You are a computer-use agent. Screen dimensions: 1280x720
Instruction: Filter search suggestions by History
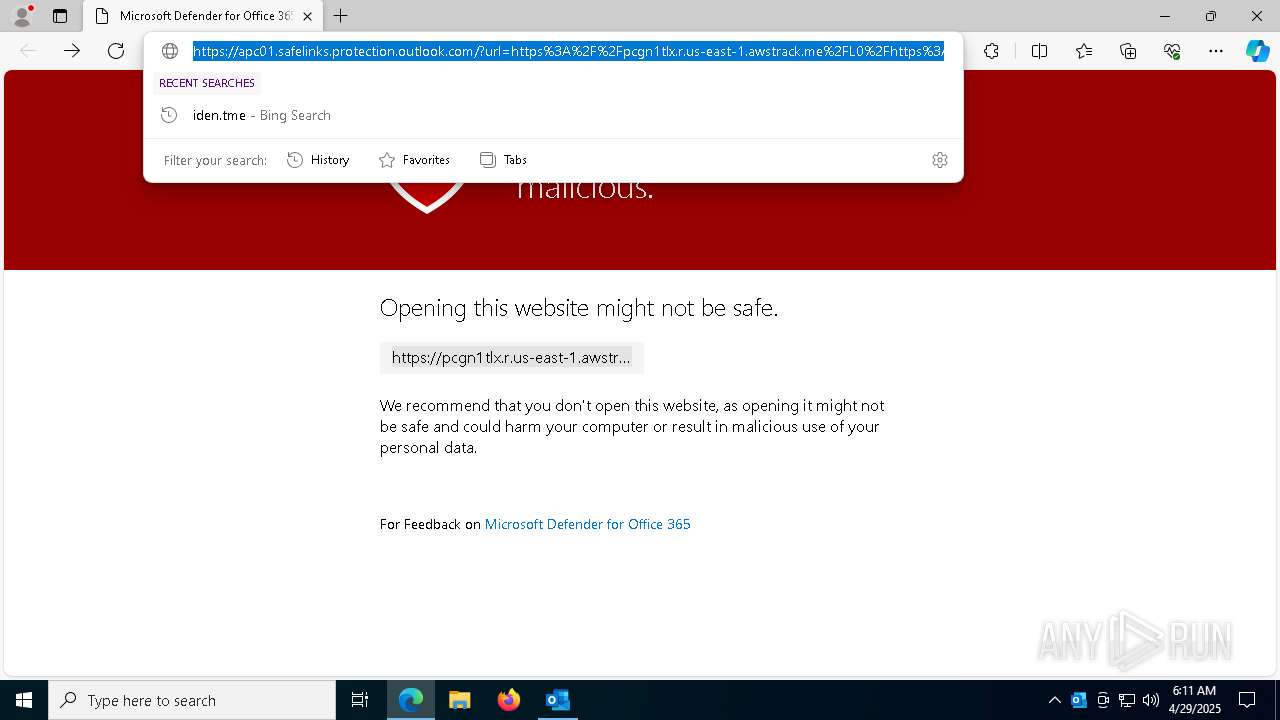[x=318, y=160]
